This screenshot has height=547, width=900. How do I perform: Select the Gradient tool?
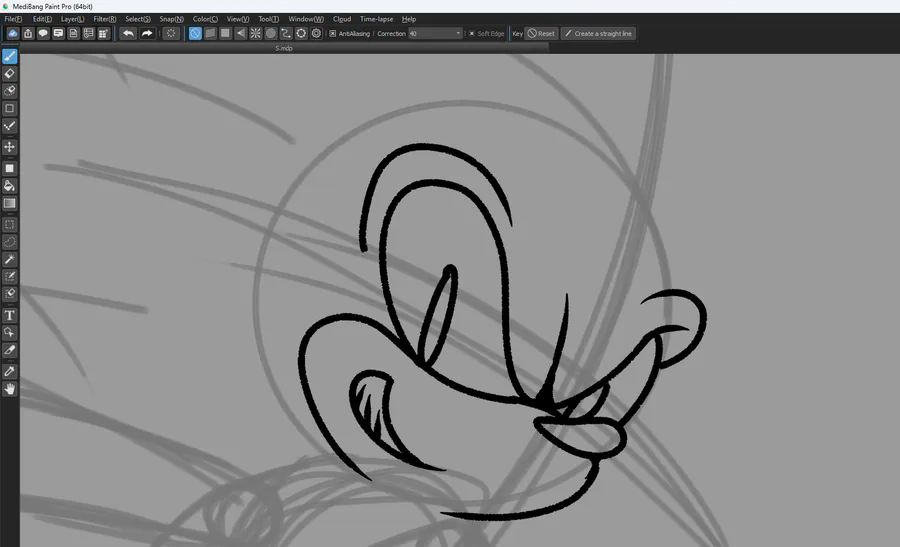10,203
